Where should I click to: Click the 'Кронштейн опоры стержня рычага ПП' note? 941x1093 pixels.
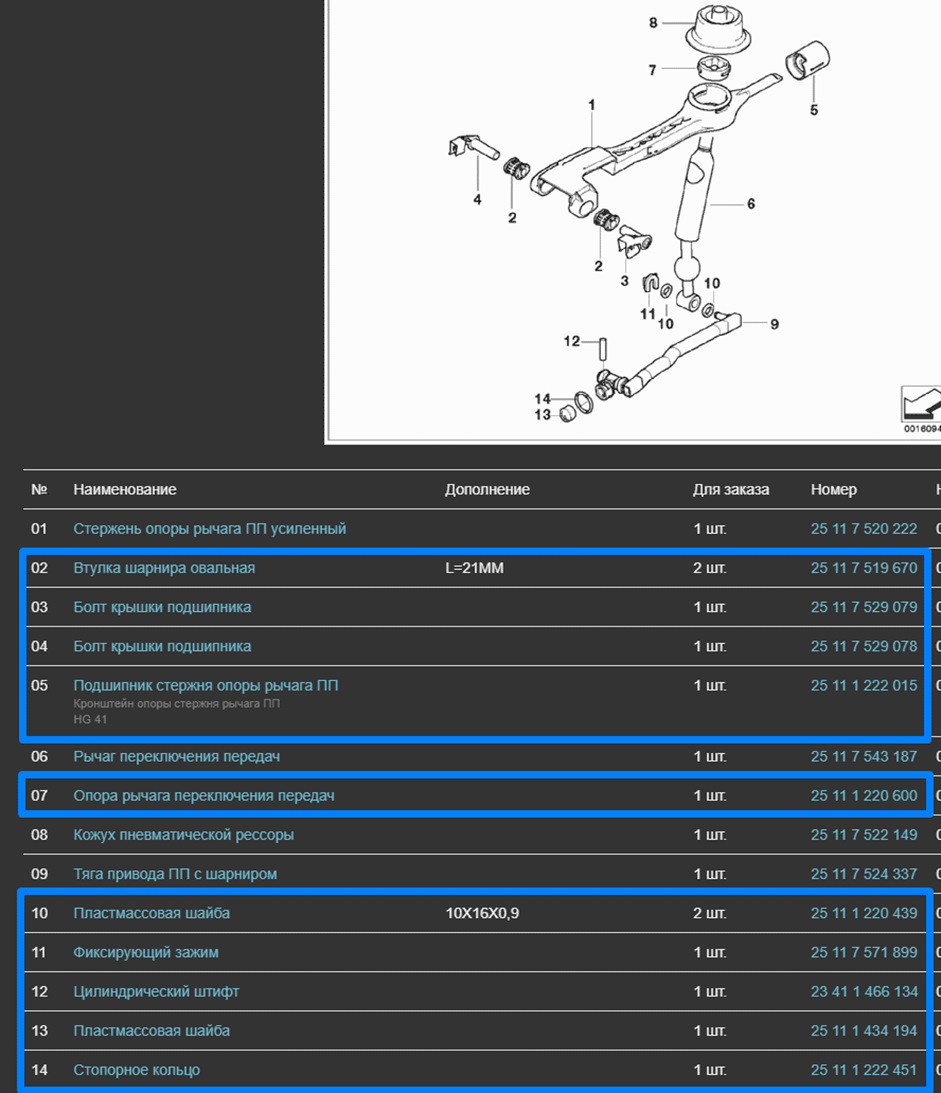176,703
